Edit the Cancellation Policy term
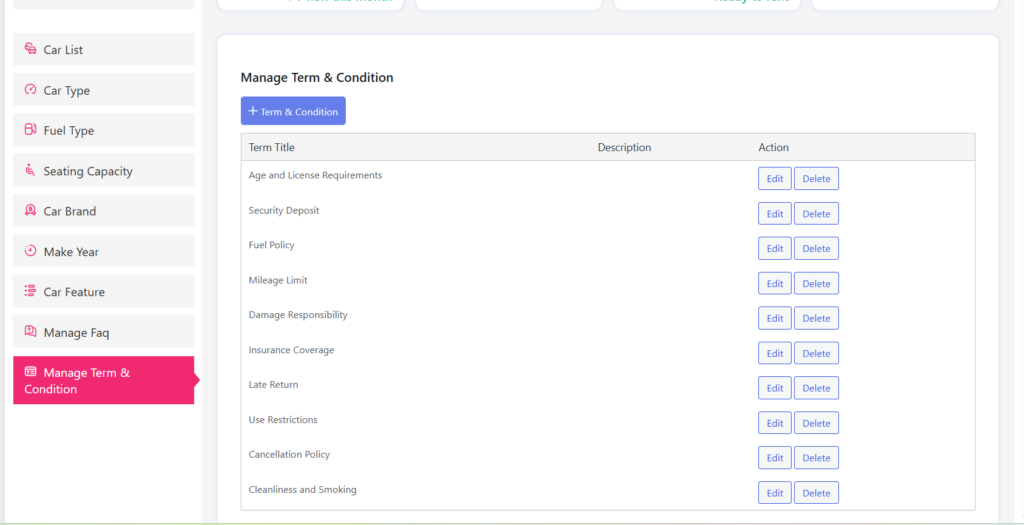This screenshot has height=525, width=1024. click(x=775, y=458)
